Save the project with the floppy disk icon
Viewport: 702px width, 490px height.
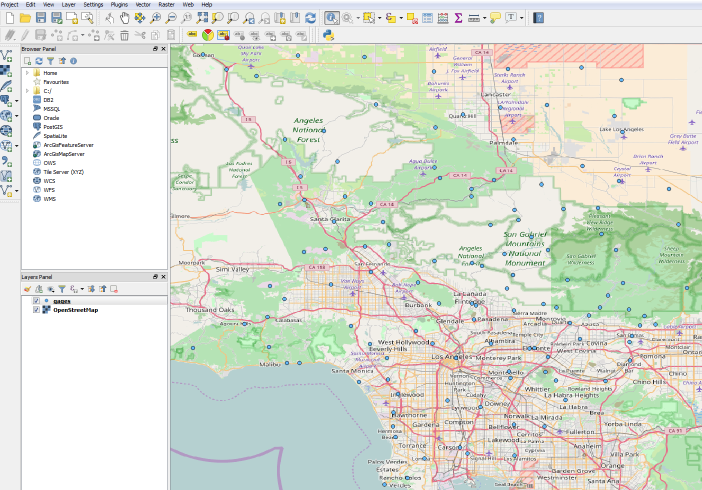tap(41, 18)
